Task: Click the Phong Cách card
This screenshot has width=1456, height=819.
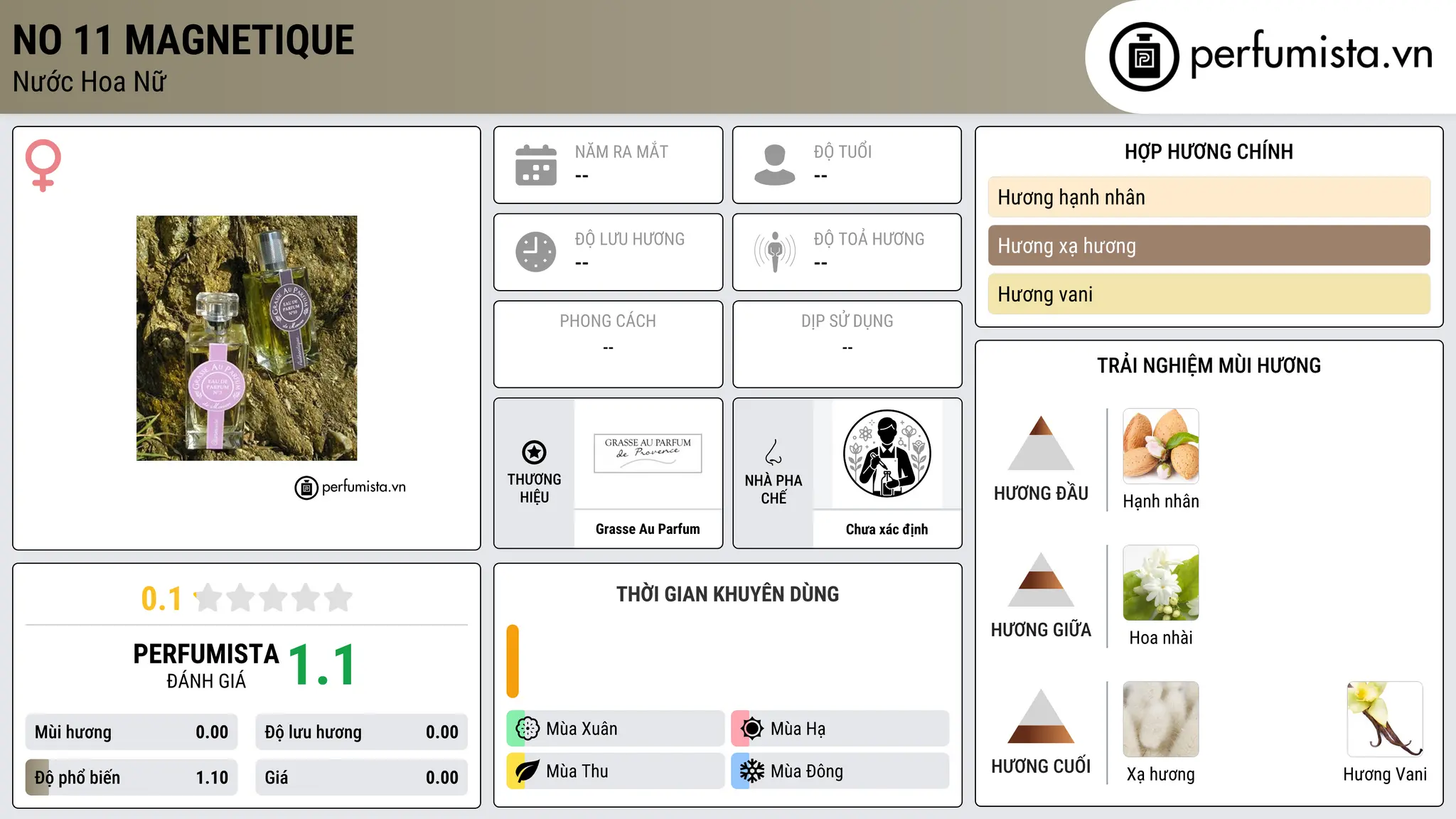Action: (608, 344)
